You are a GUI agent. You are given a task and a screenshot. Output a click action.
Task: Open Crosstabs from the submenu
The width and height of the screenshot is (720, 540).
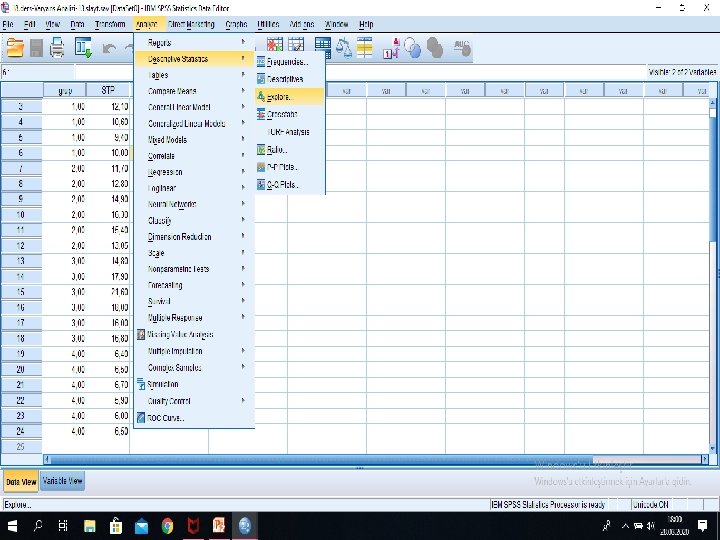coord(290,114)
